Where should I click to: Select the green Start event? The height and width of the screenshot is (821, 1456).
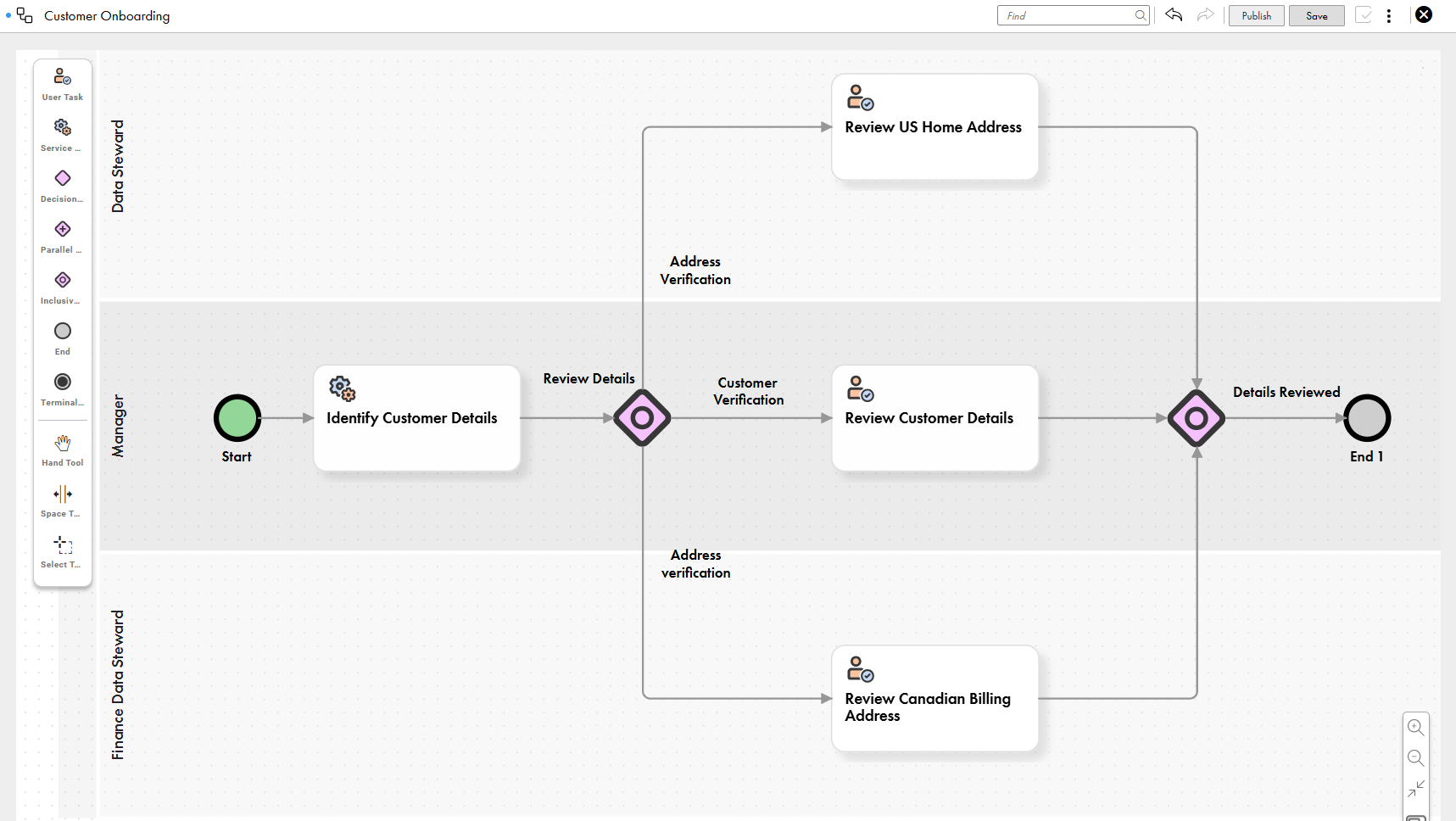coord(237,418)
